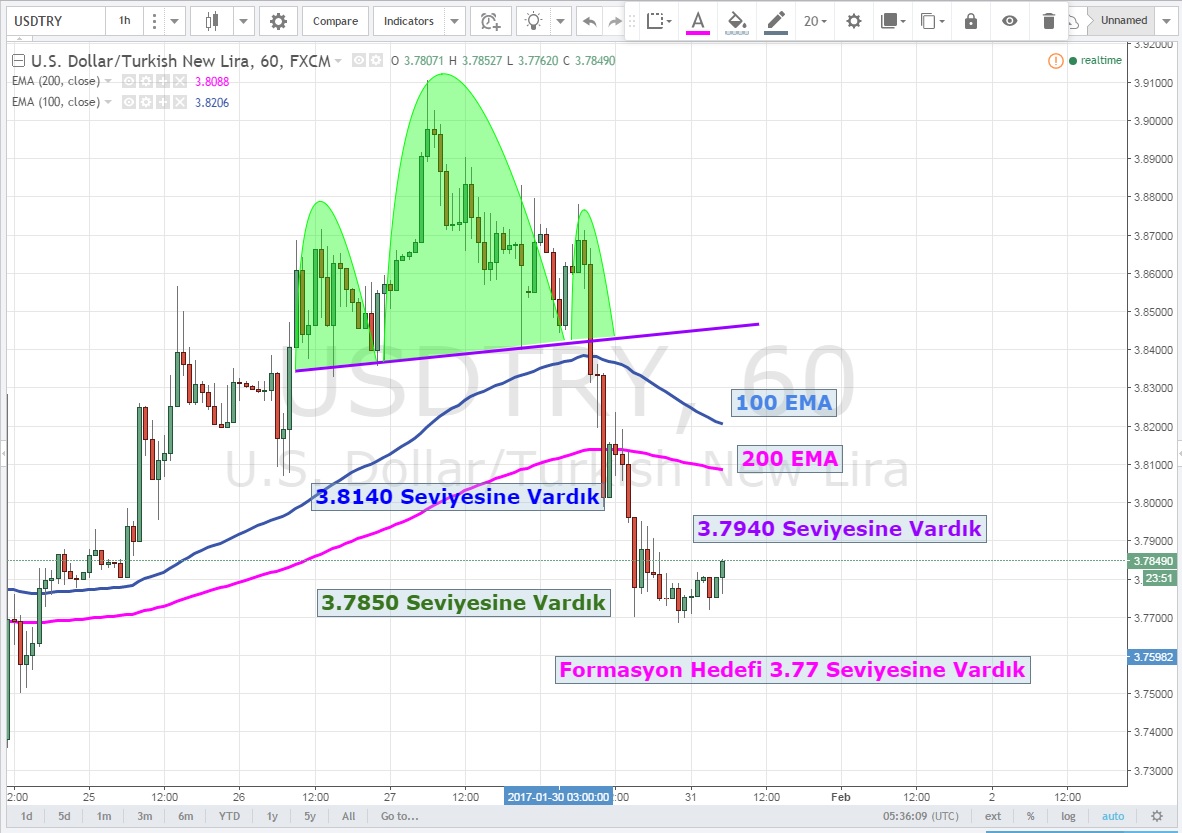Click the undo arrow button

point(590,21)
